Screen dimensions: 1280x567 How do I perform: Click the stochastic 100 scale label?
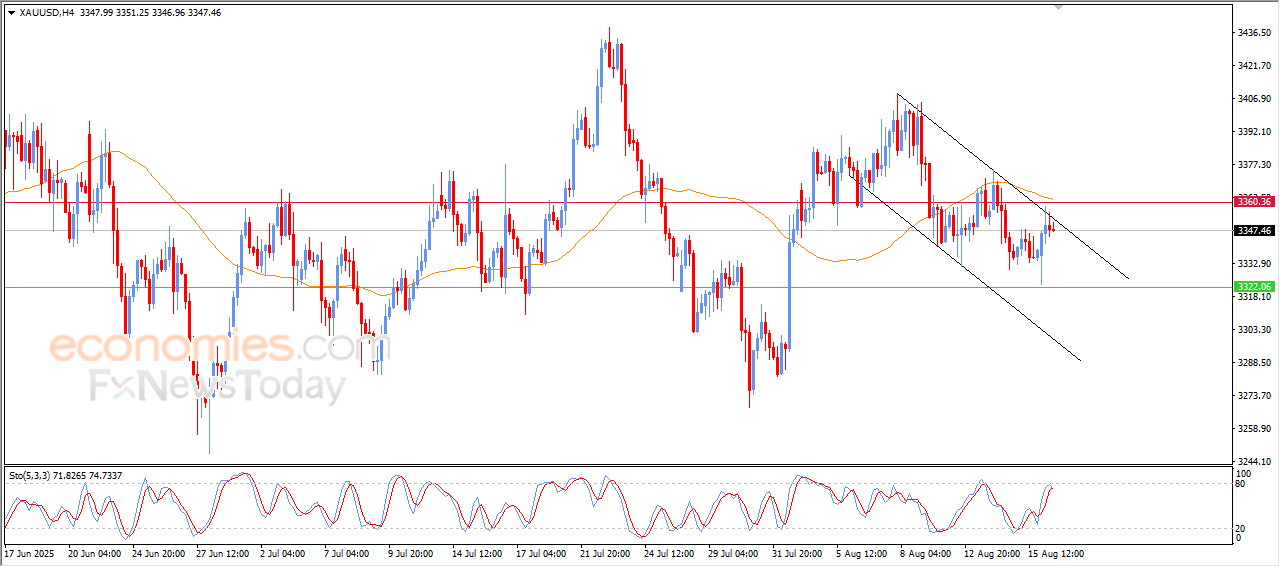[1245, 474]
